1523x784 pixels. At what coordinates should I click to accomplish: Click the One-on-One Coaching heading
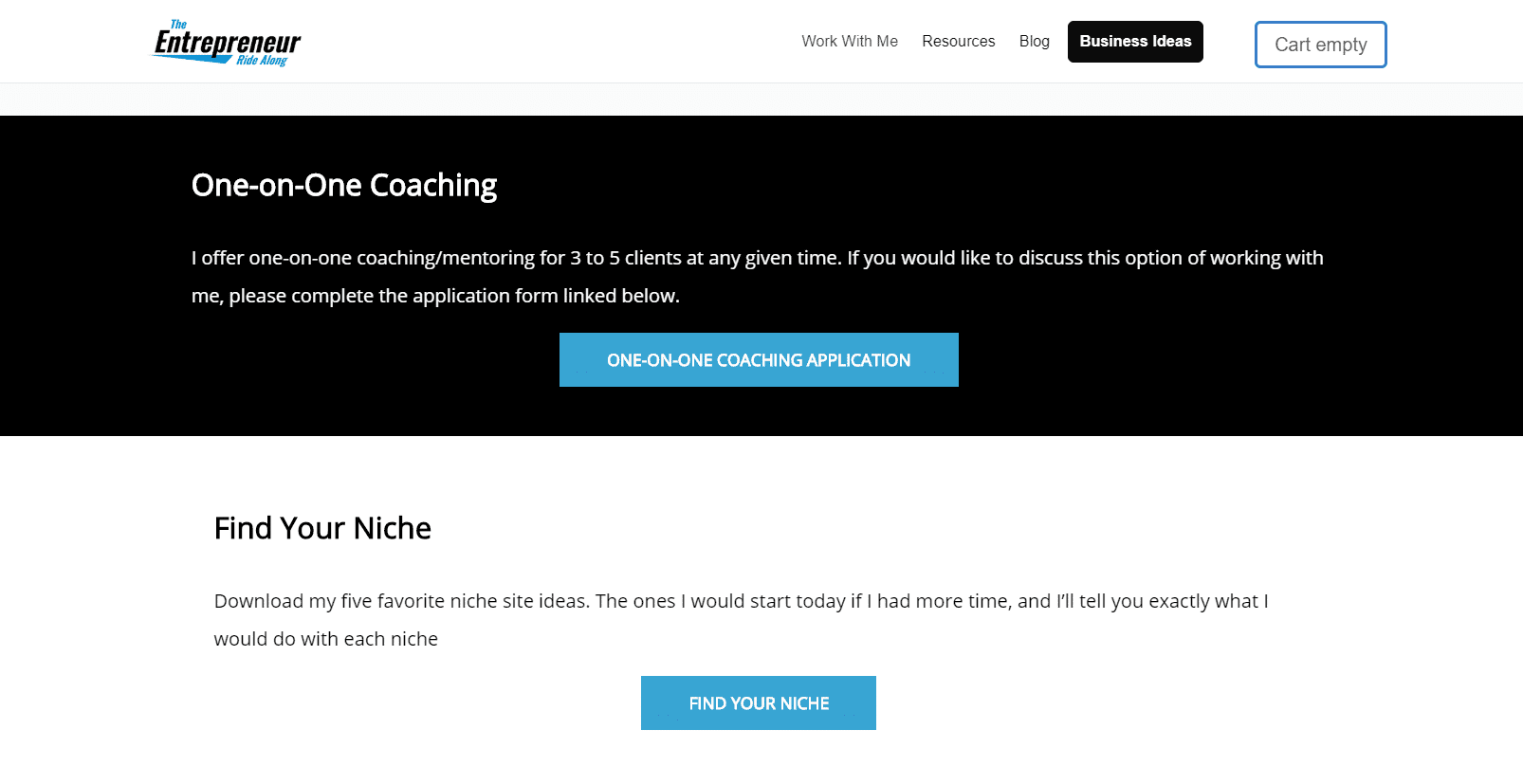tap(344, 185)
